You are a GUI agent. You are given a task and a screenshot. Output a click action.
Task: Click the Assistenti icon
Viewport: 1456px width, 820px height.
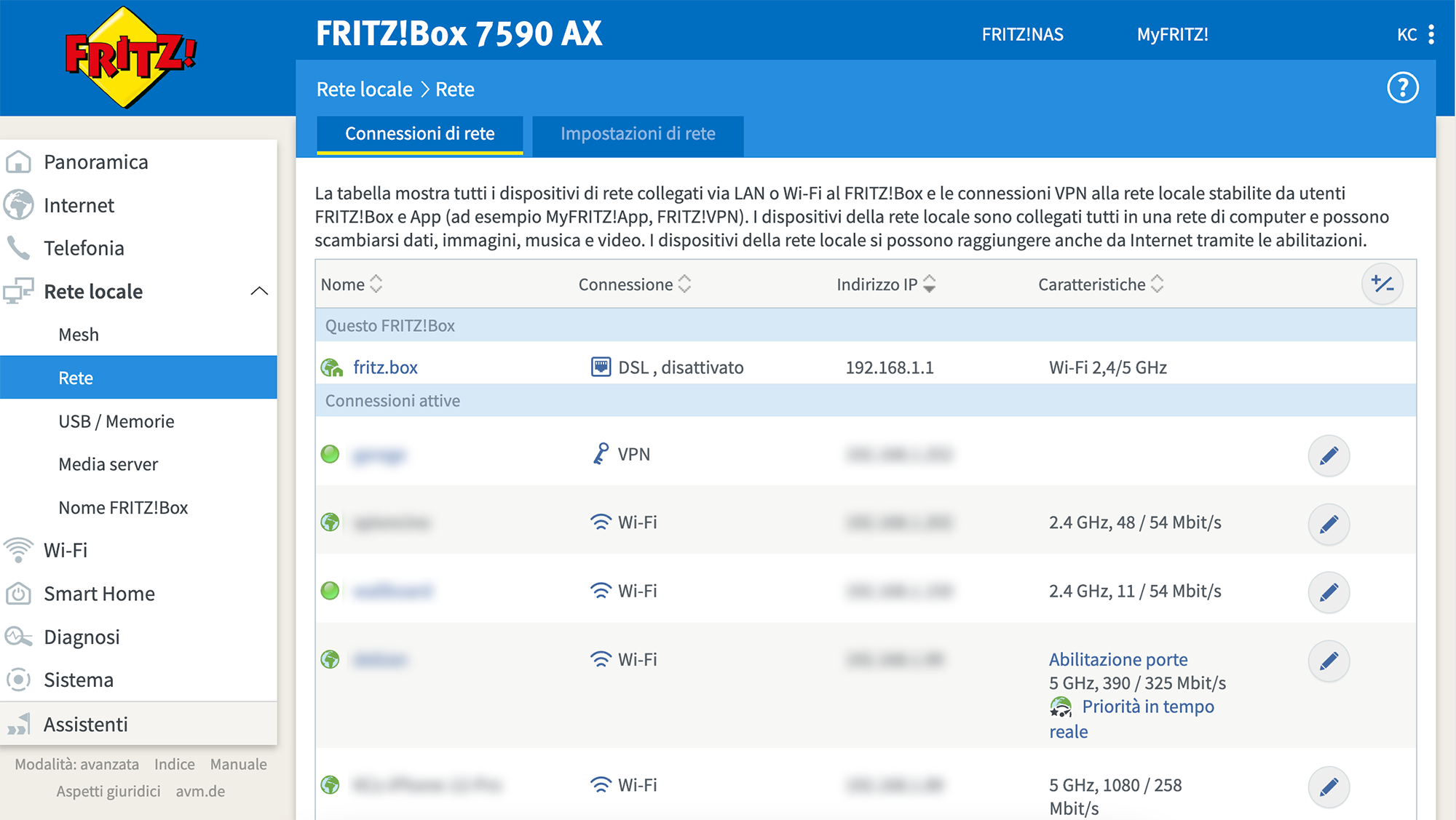pyautogui.click(x=18, y=724)
